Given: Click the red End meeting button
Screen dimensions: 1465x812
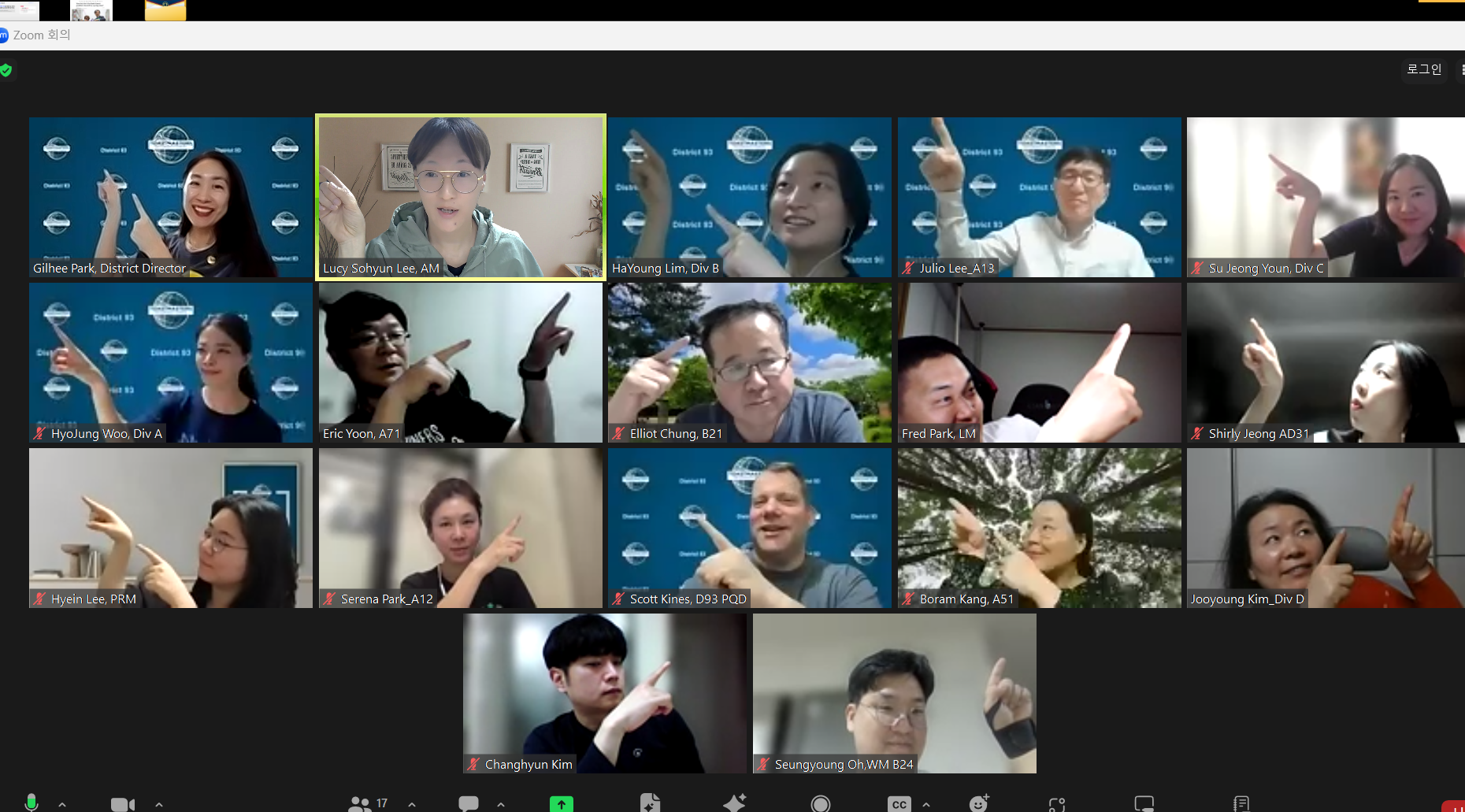Looking at the screenshot, I should (x=1454, y=806).
